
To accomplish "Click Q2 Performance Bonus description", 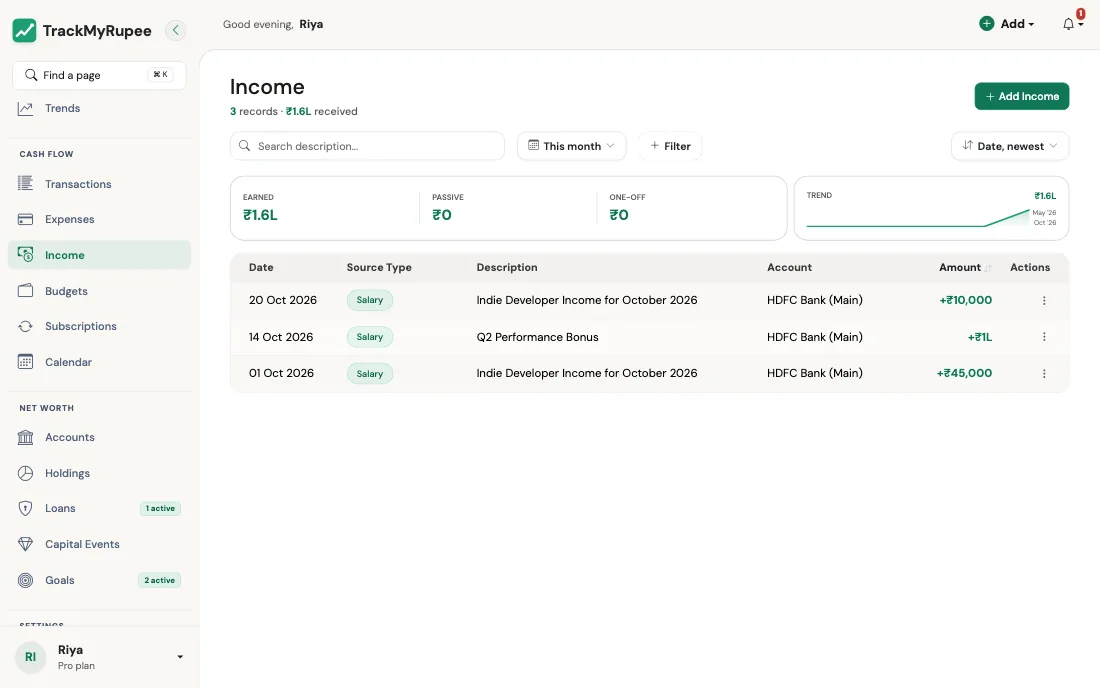I will pos(537,337).
